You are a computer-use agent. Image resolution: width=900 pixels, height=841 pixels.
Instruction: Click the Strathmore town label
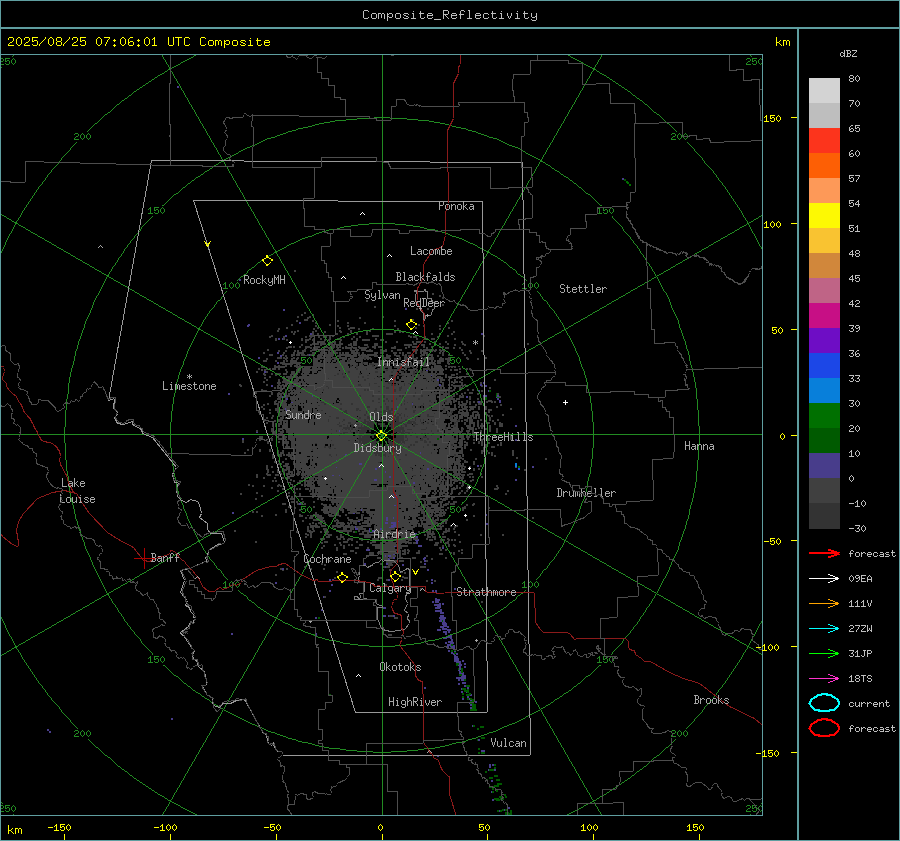tap(486, 592)
